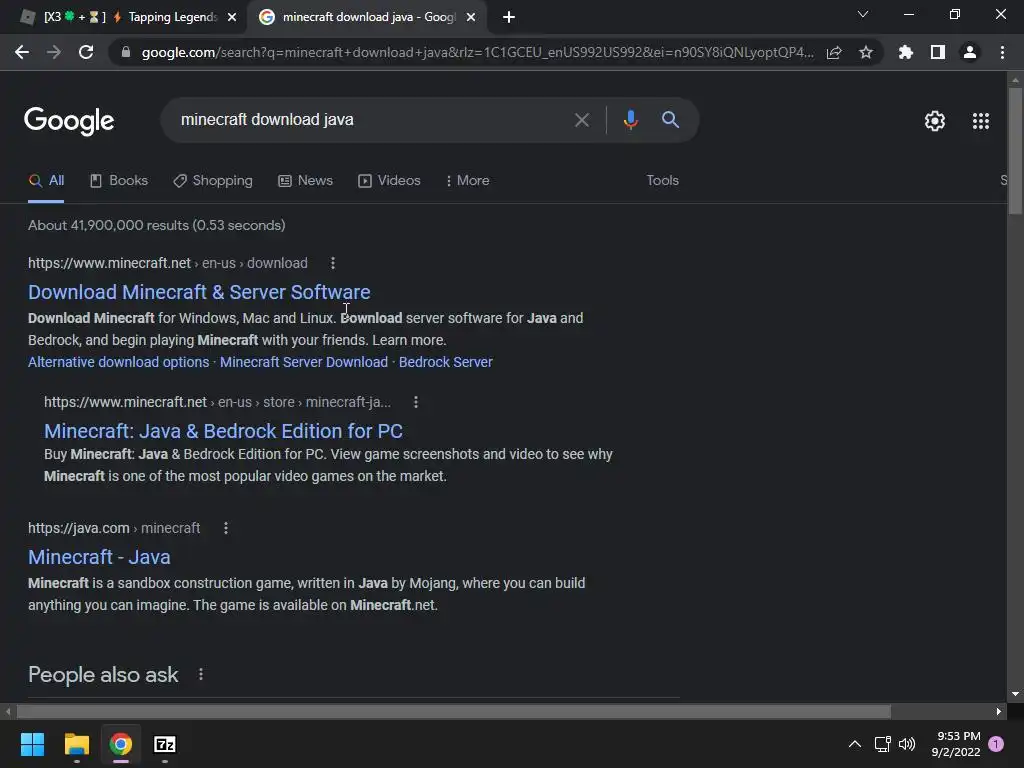Open Minecraft: Java & Bedrock Edition for PC

click(x=223, y=432)
